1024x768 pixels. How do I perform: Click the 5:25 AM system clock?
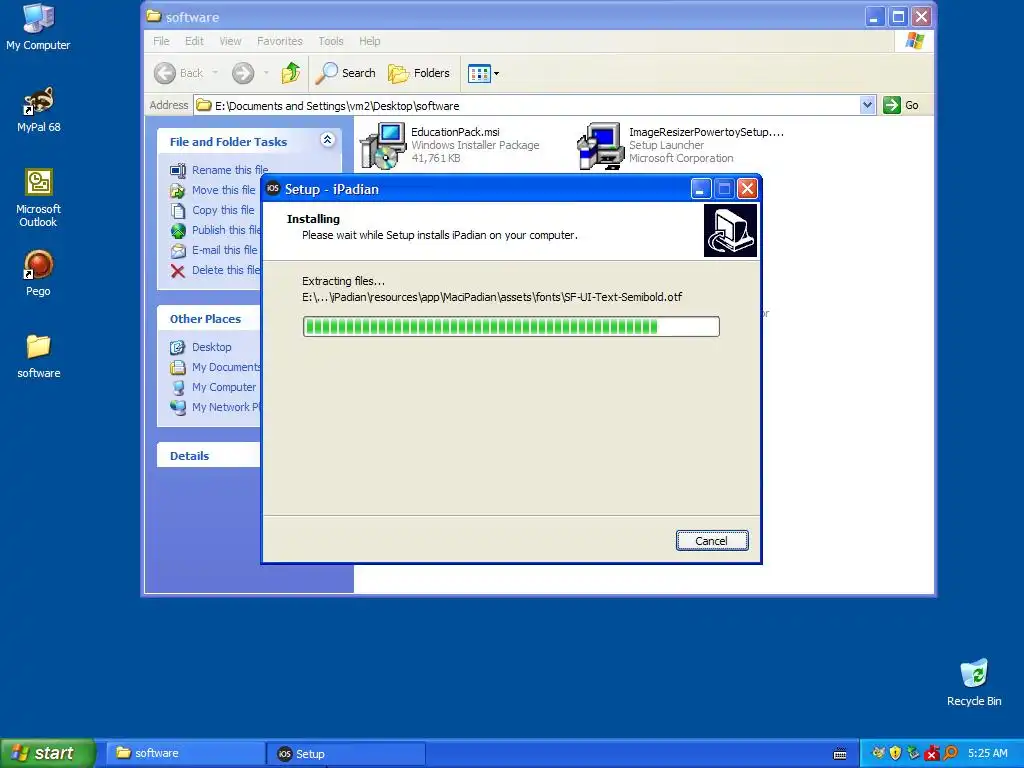point(987,753)
